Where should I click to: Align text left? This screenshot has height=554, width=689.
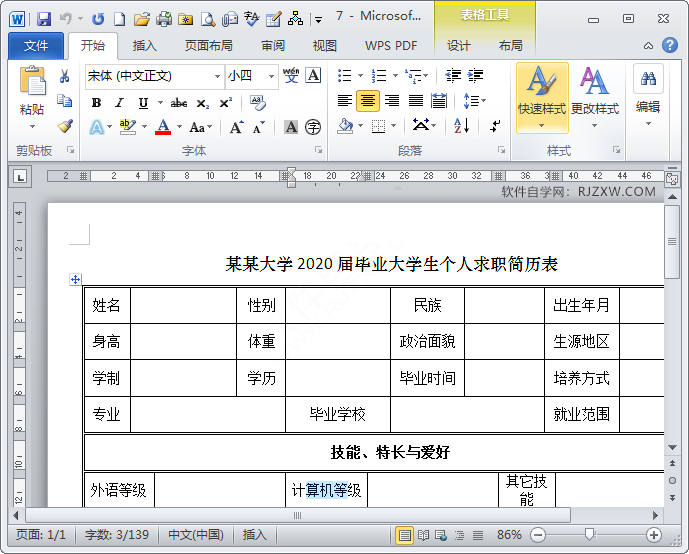coord(345,101)
